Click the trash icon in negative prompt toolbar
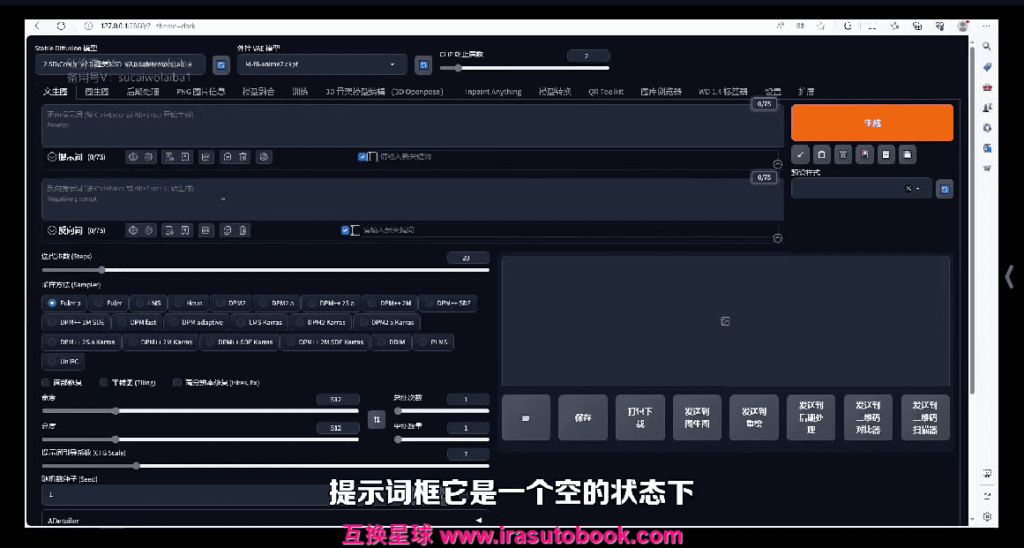The image size is (1024, 548). point(243,231)
